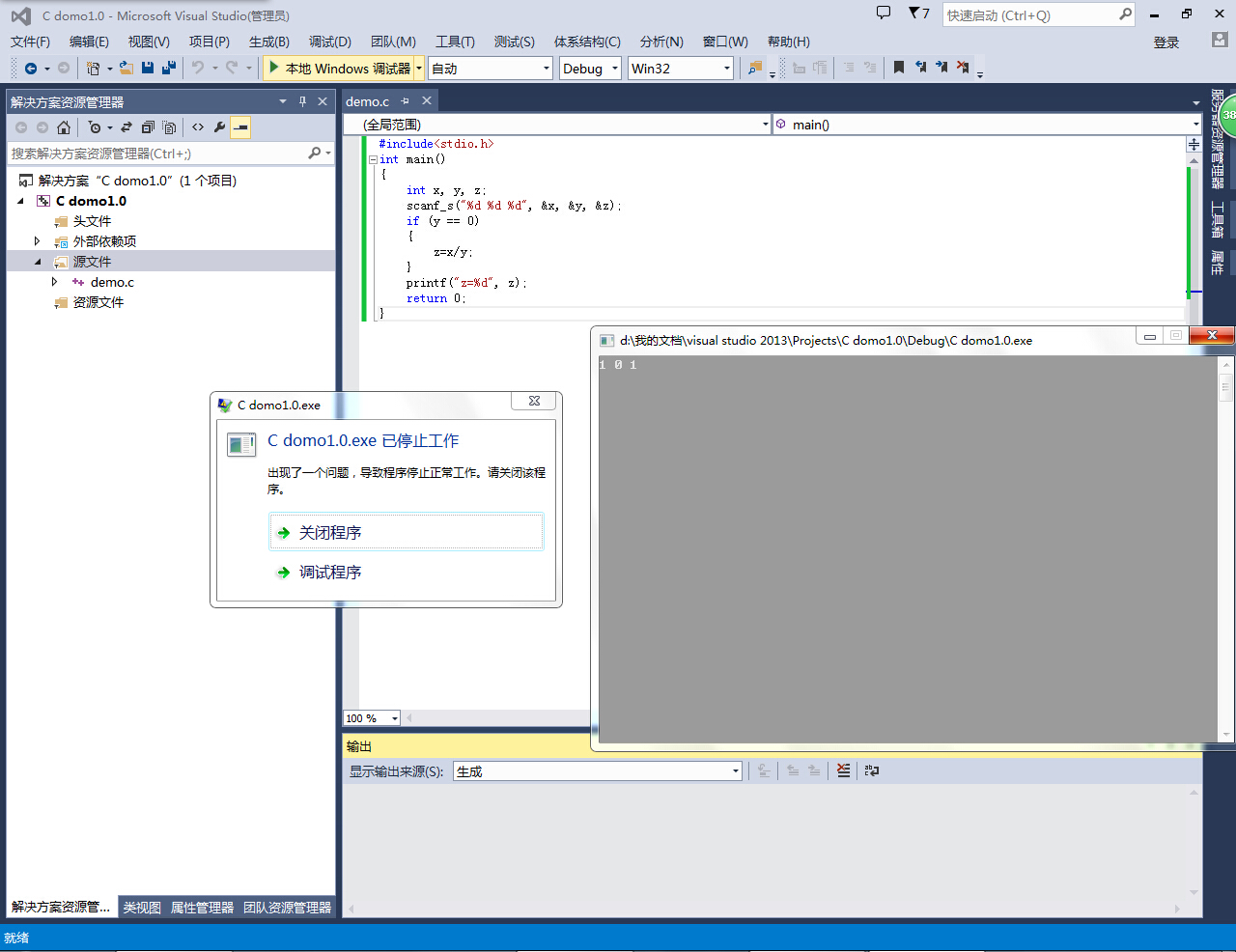
Task: Toggle a bookmark with the bookmark icon
Action: coord(899,68)
